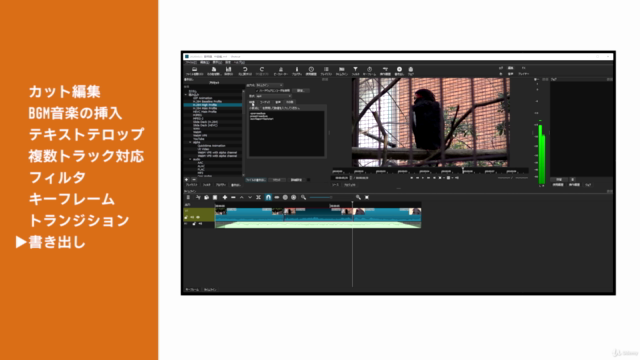Image resolution: width=640 pixels, height=360 pixels.
Task: Collapse the audio presets group
Action: pyautogui.click(x=190, y=159)
